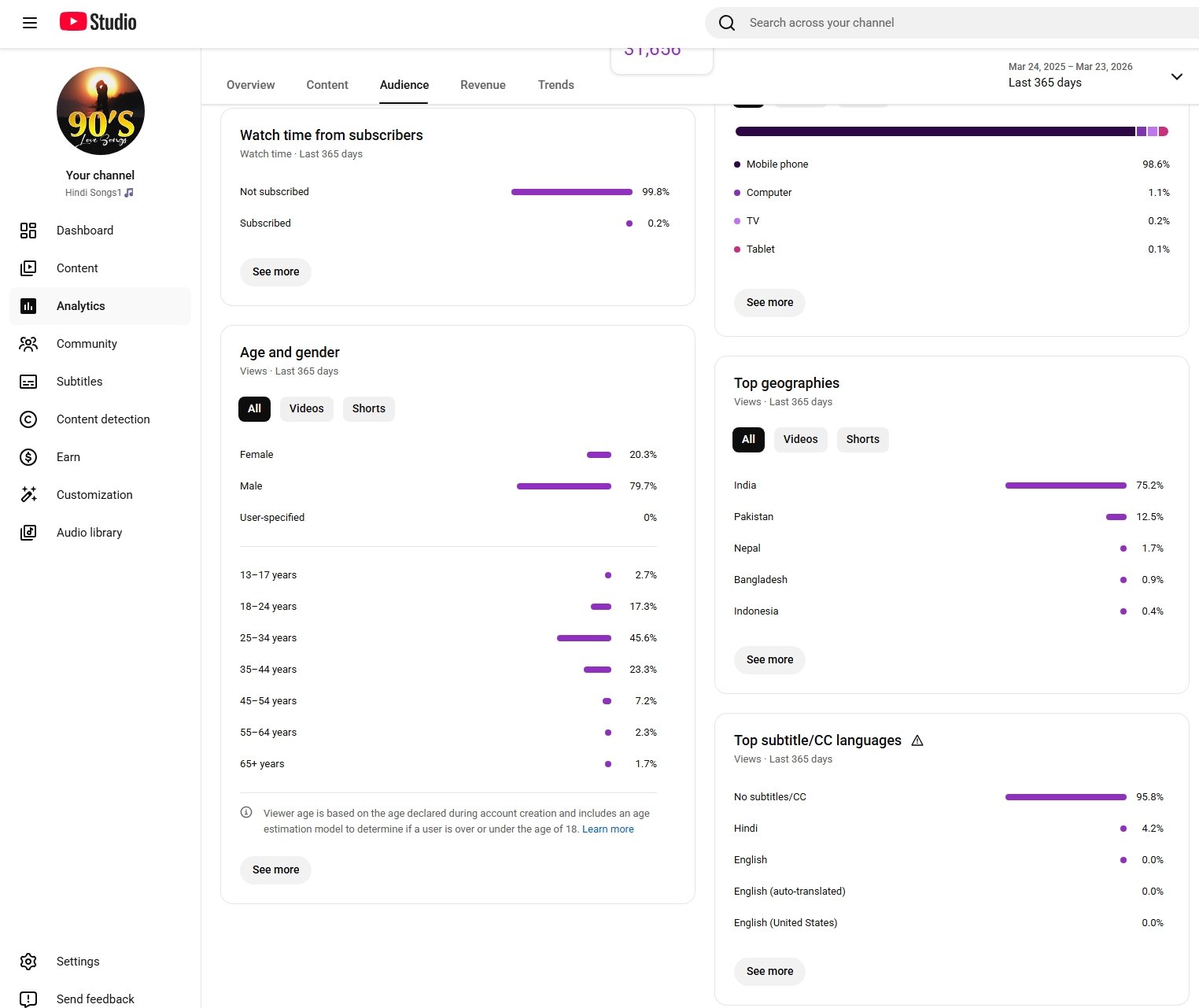
Task: Click the YouTube Studio logo
Action: tap(98, 22)
